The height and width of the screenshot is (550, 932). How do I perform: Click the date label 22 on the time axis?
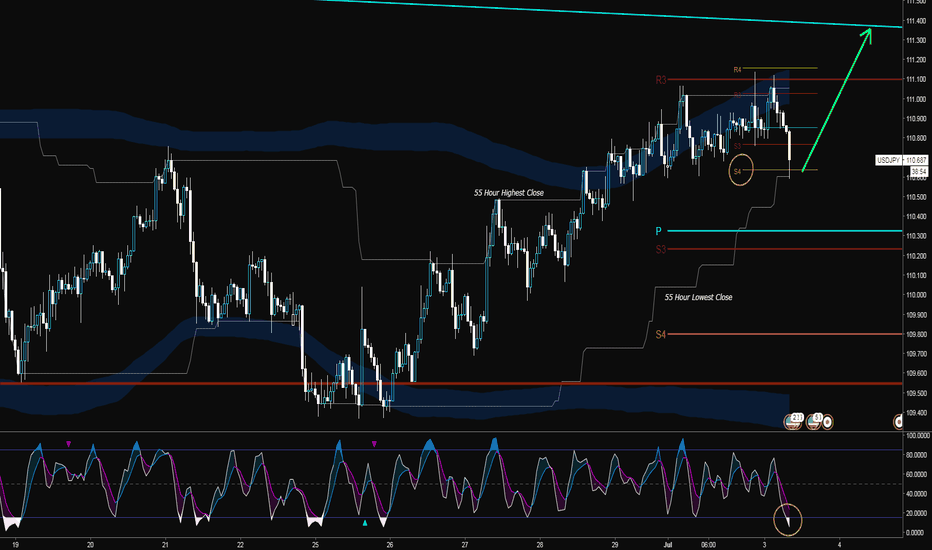(240, 544)
